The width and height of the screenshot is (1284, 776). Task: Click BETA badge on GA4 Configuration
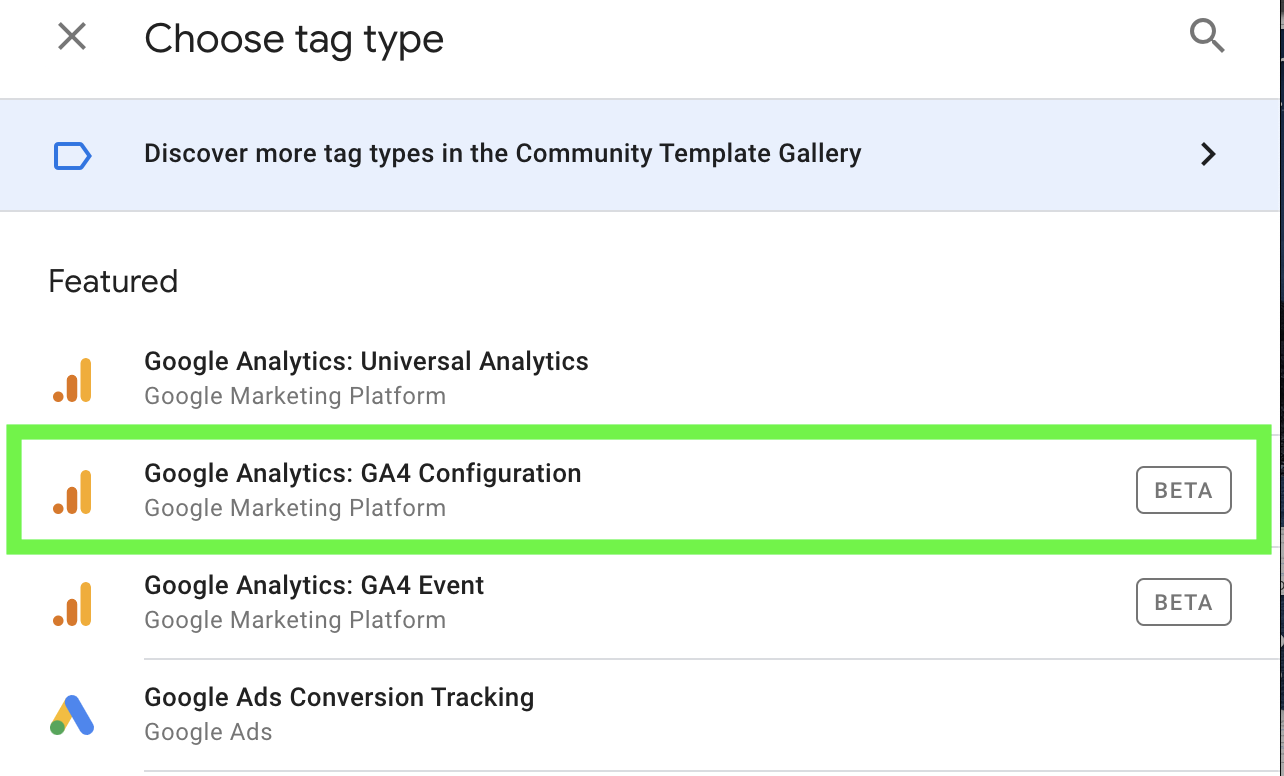tap(1184, 491)
